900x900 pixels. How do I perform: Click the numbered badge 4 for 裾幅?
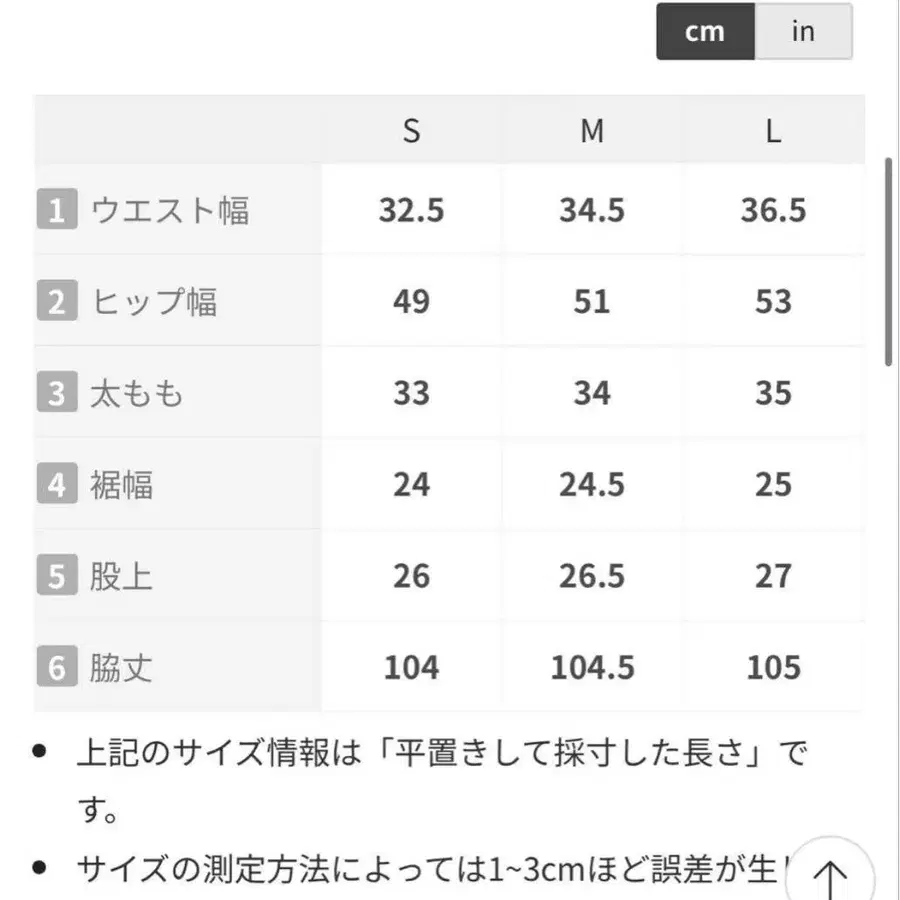pos(57,483)
